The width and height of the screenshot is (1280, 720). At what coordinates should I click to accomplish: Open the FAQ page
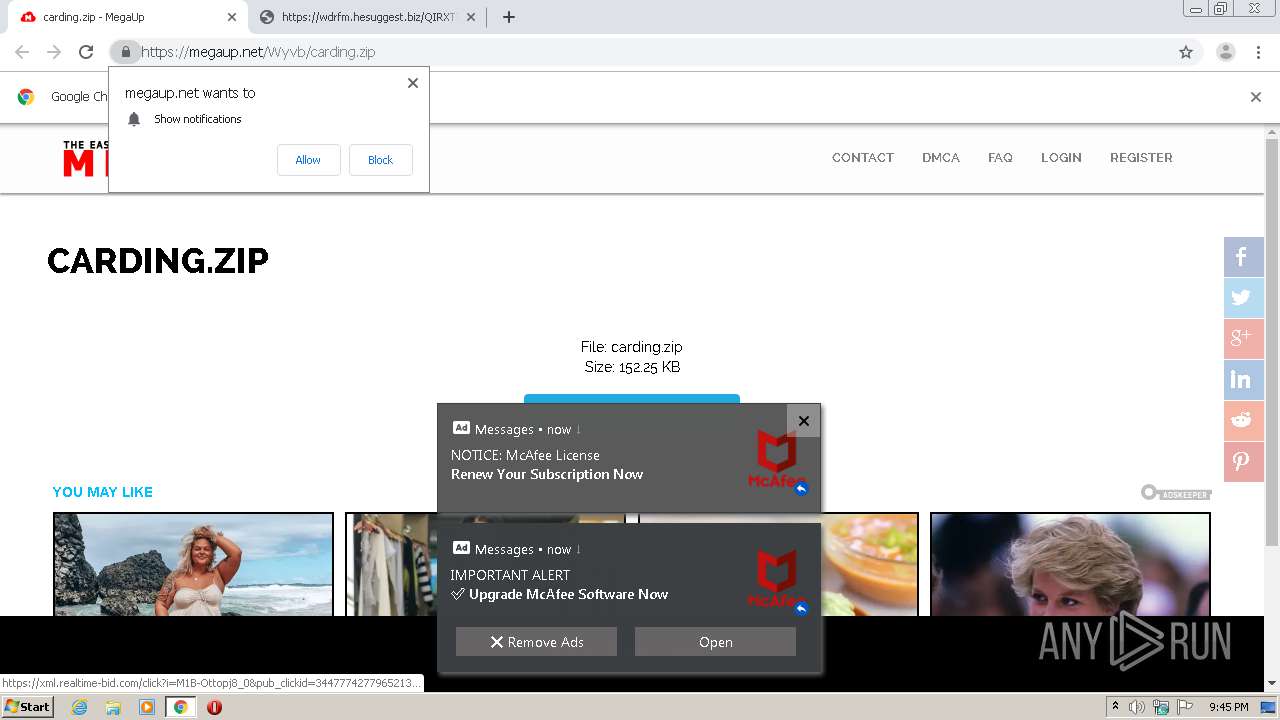[1000, 158]
